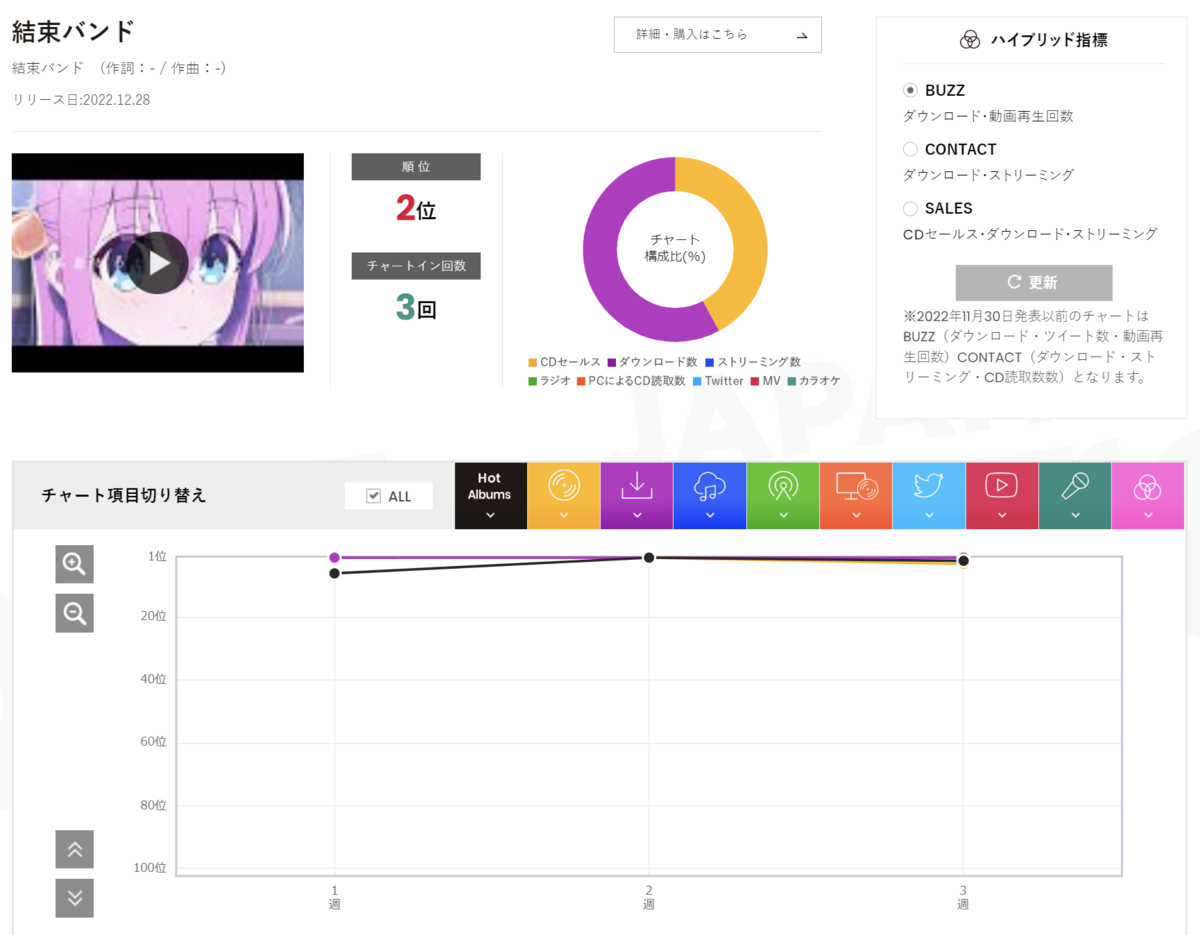Select the SALES radio option
This screenshot has height=935, width=1200.
coord(910,208)
